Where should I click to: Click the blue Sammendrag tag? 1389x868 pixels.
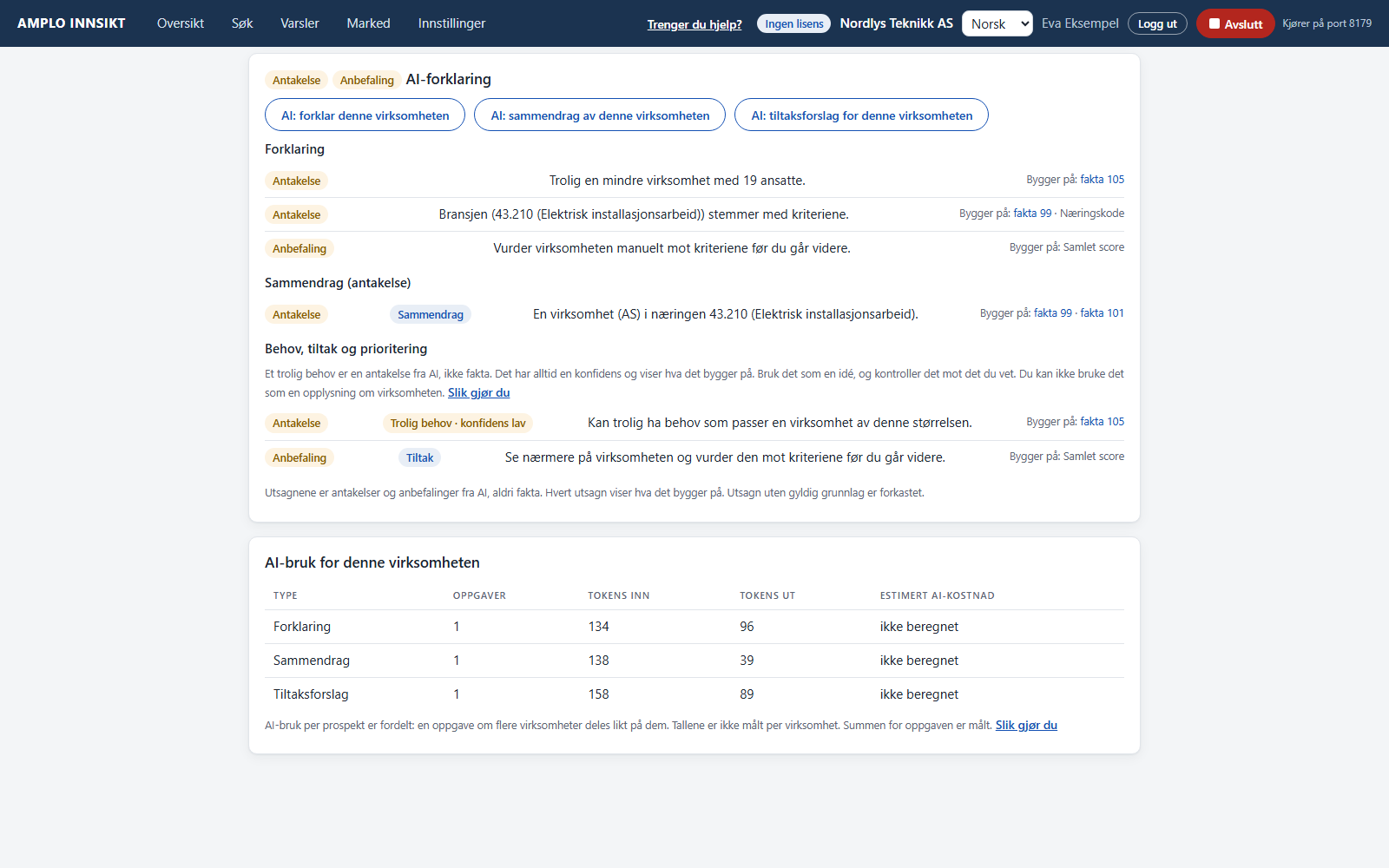click(x=430, y=314)
